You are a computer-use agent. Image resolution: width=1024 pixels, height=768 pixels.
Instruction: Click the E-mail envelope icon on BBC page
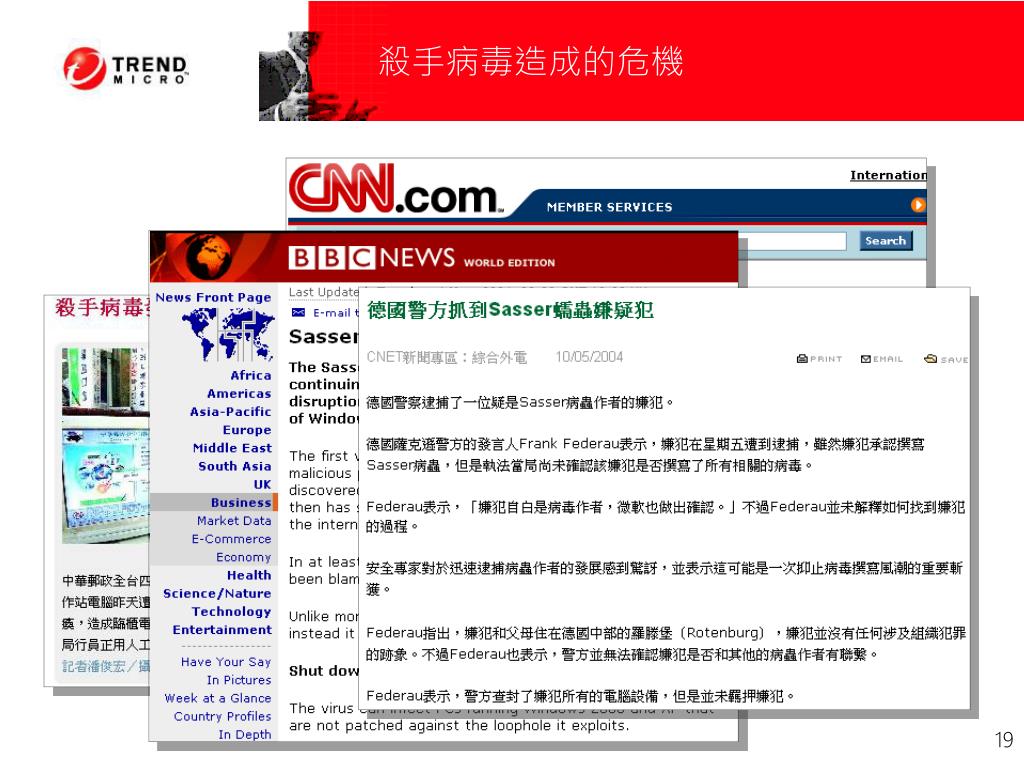[x=298, y=312]
